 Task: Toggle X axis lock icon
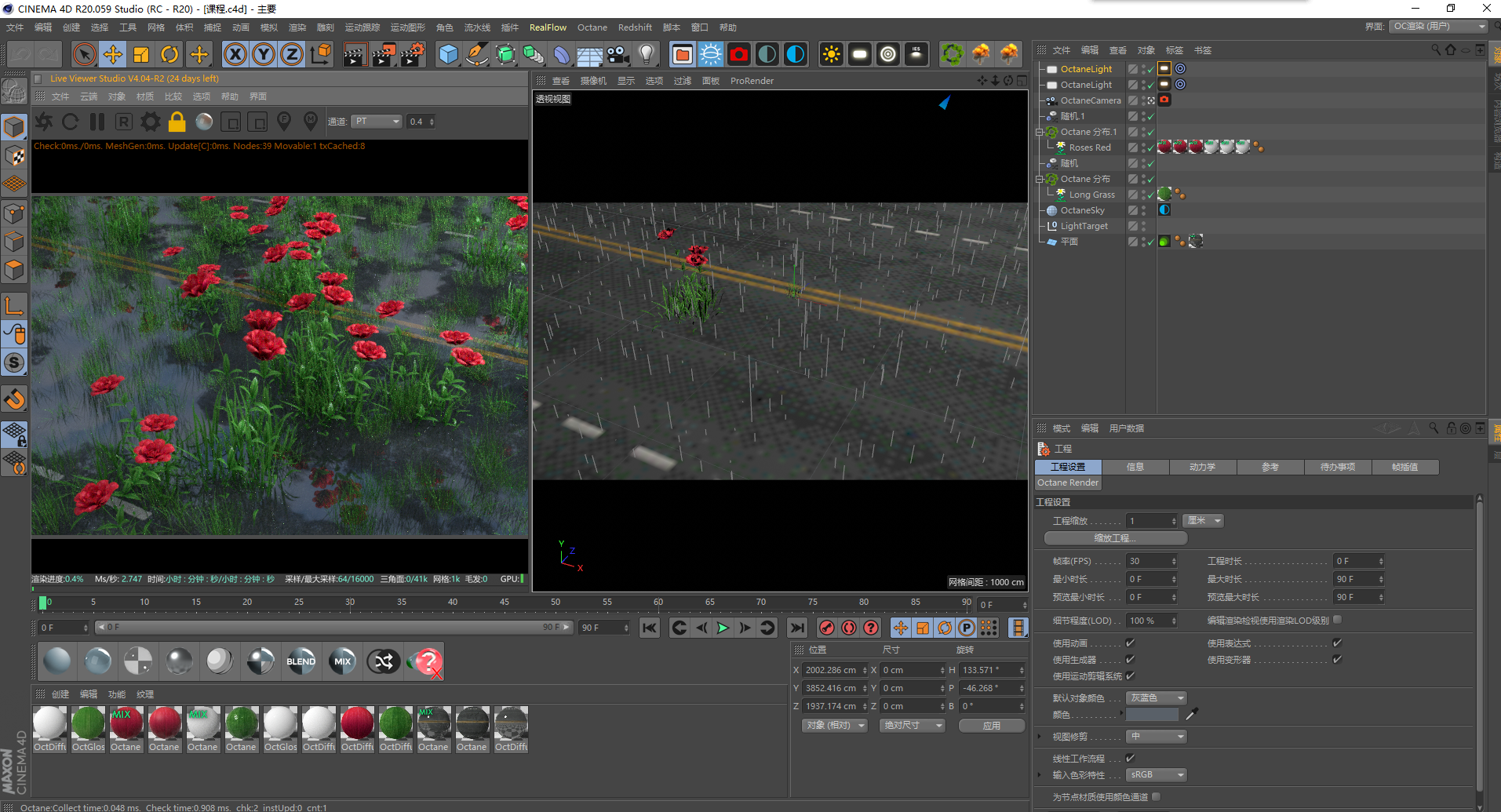[235, 54]
